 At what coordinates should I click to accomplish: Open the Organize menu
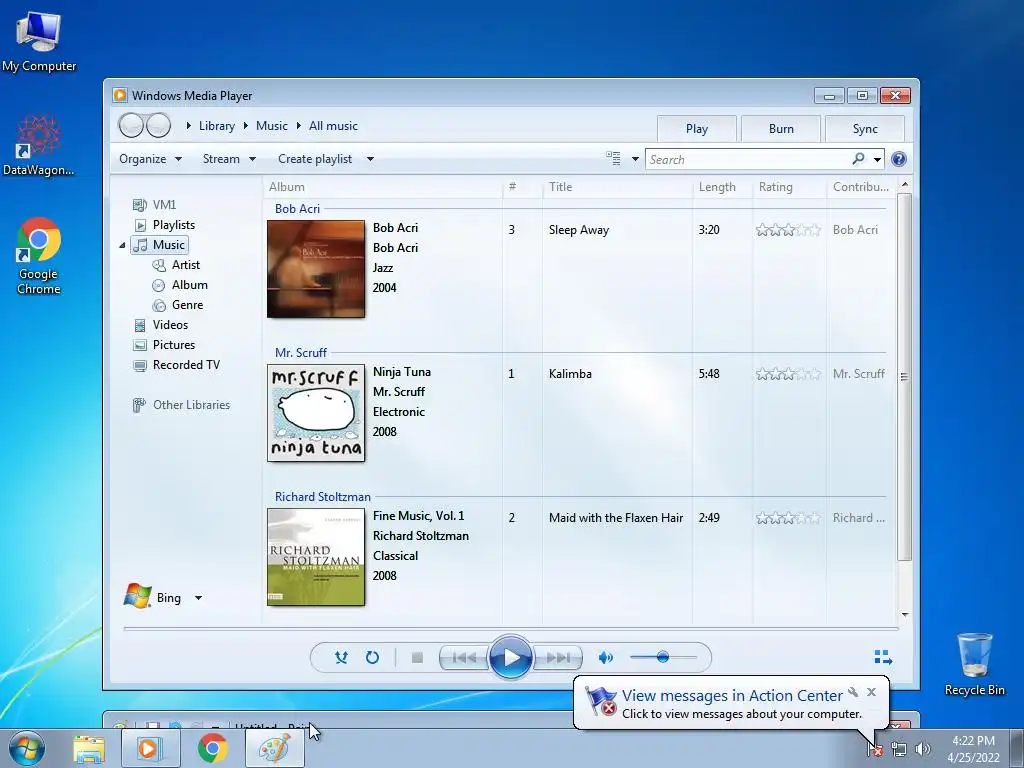click(x=150, y=159)
